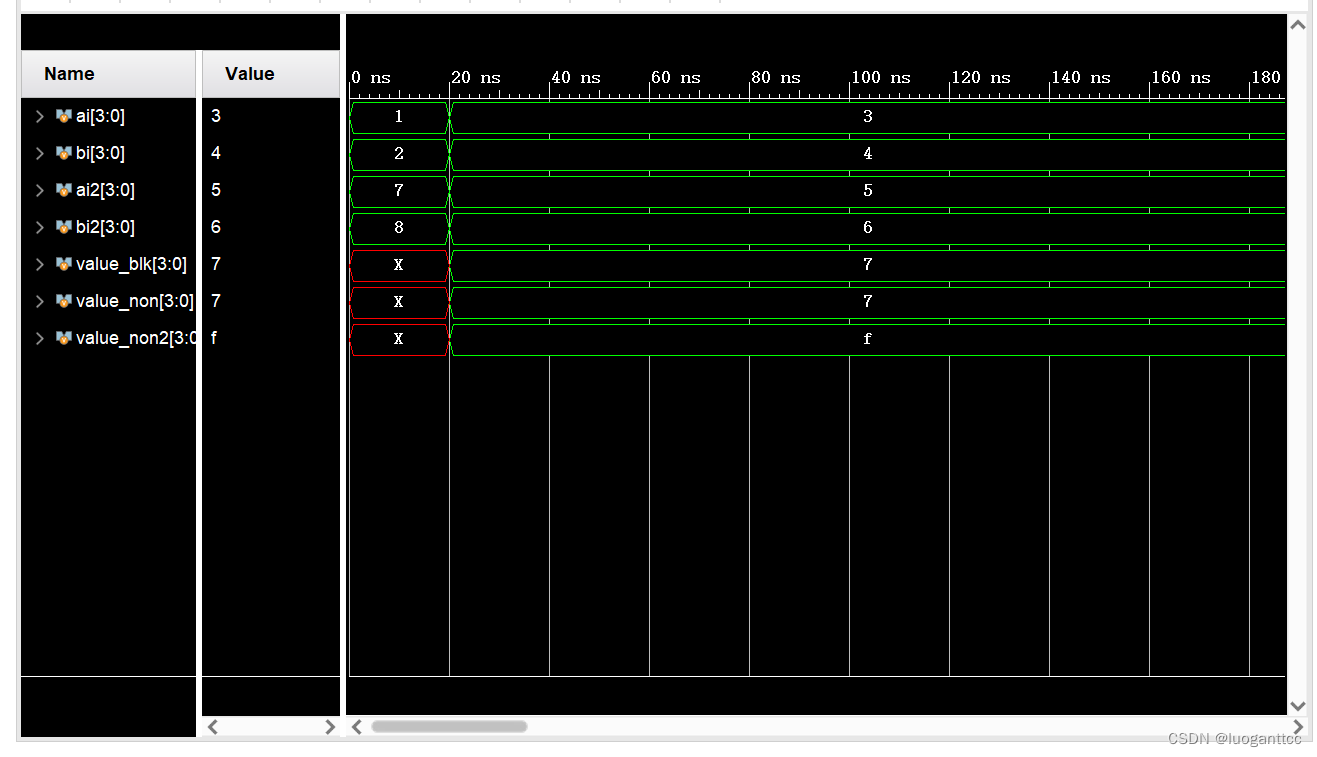Select the bi2[3:0] signal name

[x=105, y=227]
